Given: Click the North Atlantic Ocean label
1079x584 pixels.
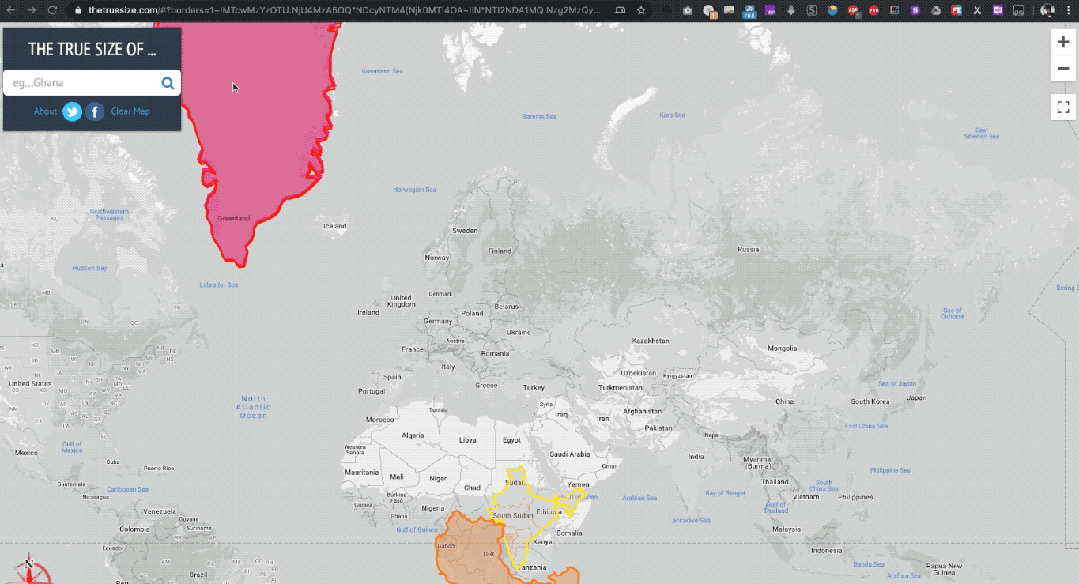Looking at the screenshot, I should 253,407.
